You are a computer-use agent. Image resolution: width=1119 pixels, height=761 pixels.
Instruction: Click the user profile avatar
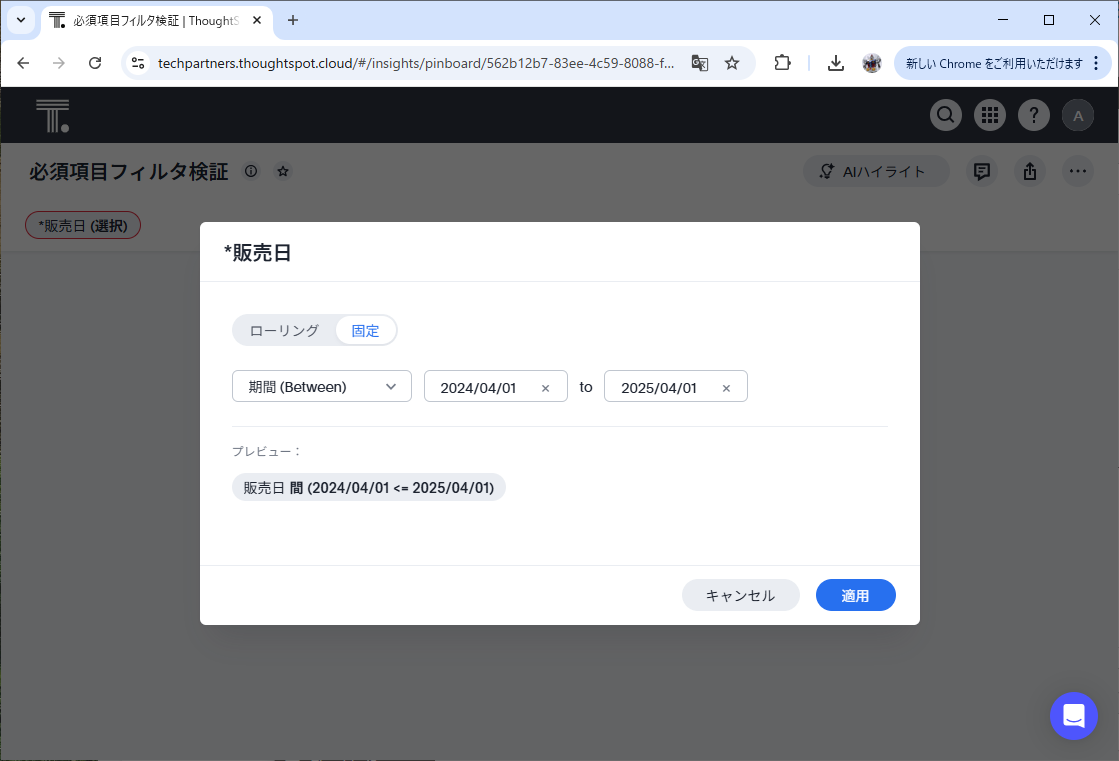pos(1078,116)
